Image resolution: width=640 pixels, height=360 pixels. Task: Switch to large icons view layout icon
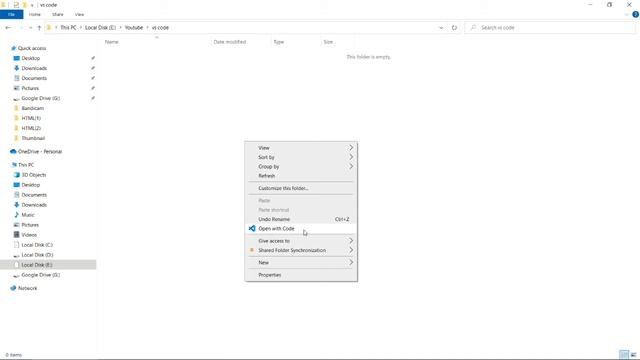[633, 355]
